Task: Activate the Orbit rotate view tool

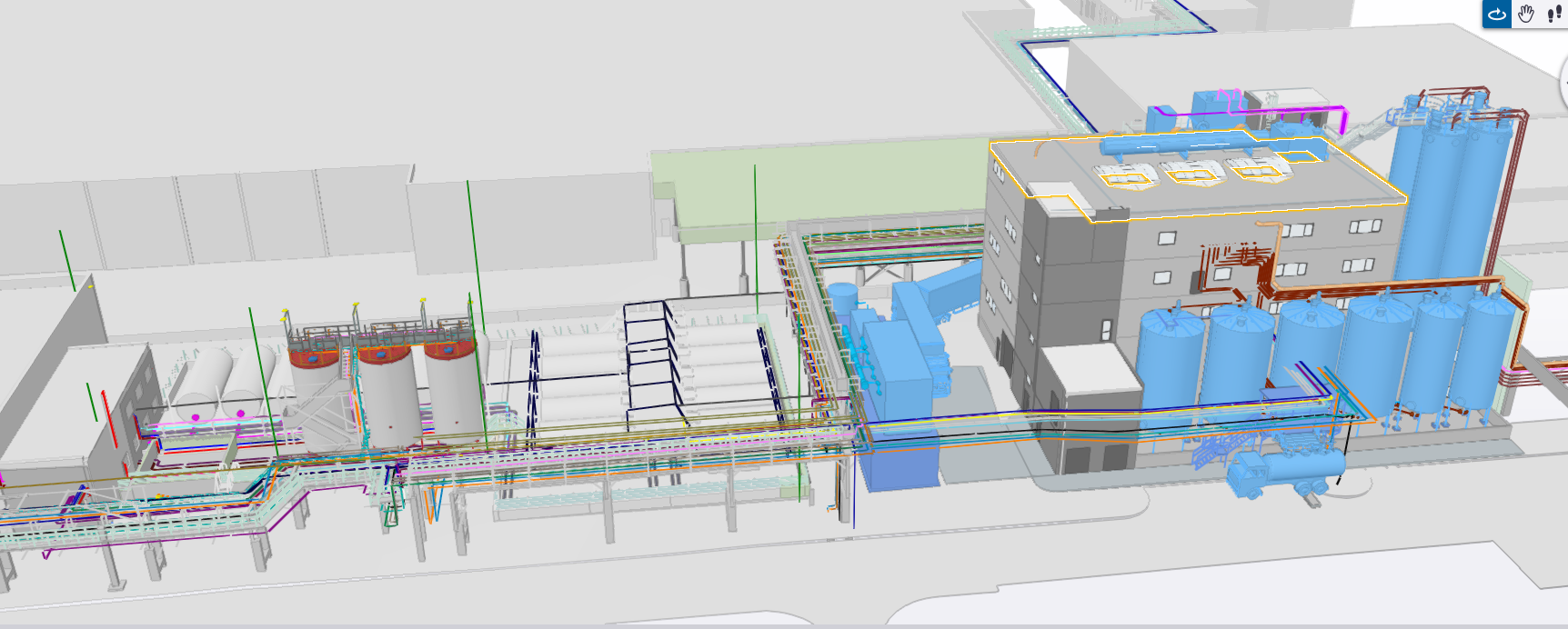Action: click(1497, 14)
